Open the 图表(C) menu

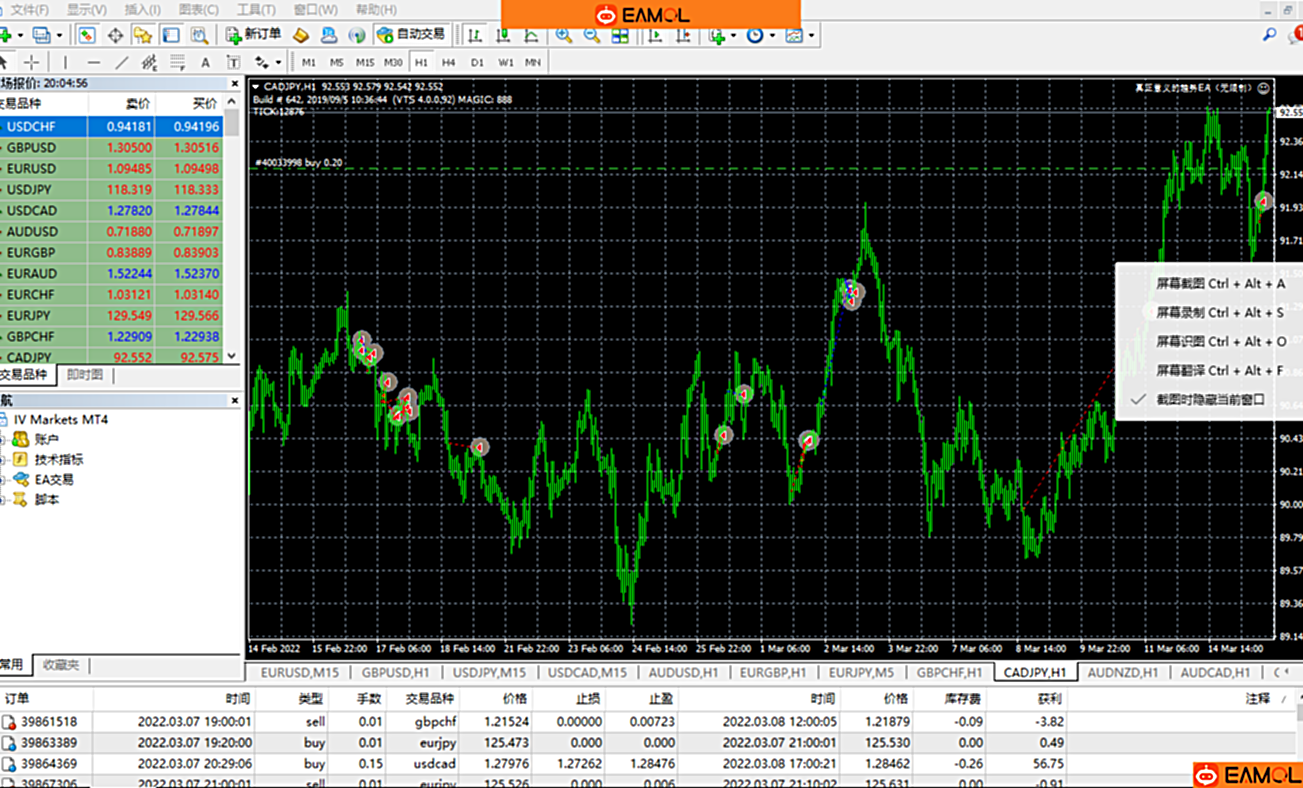[x=198, y=9]
